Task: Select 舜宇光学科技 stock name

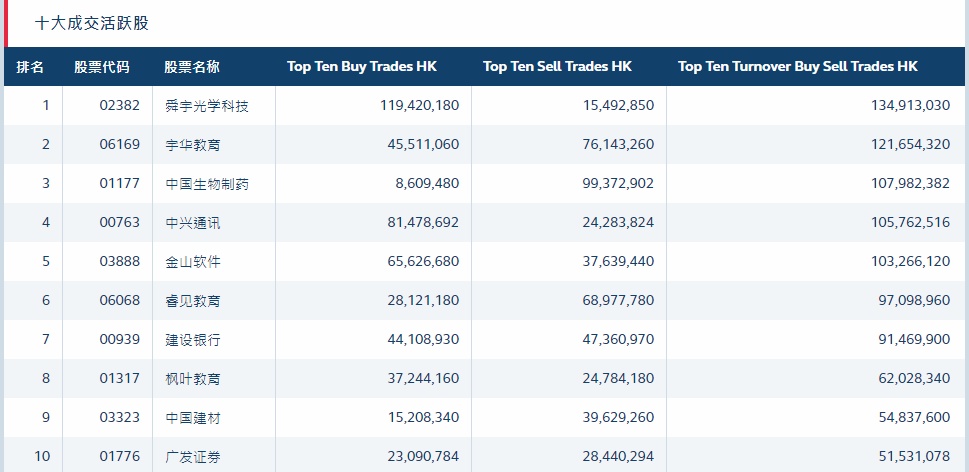Action: click(207, 106)
